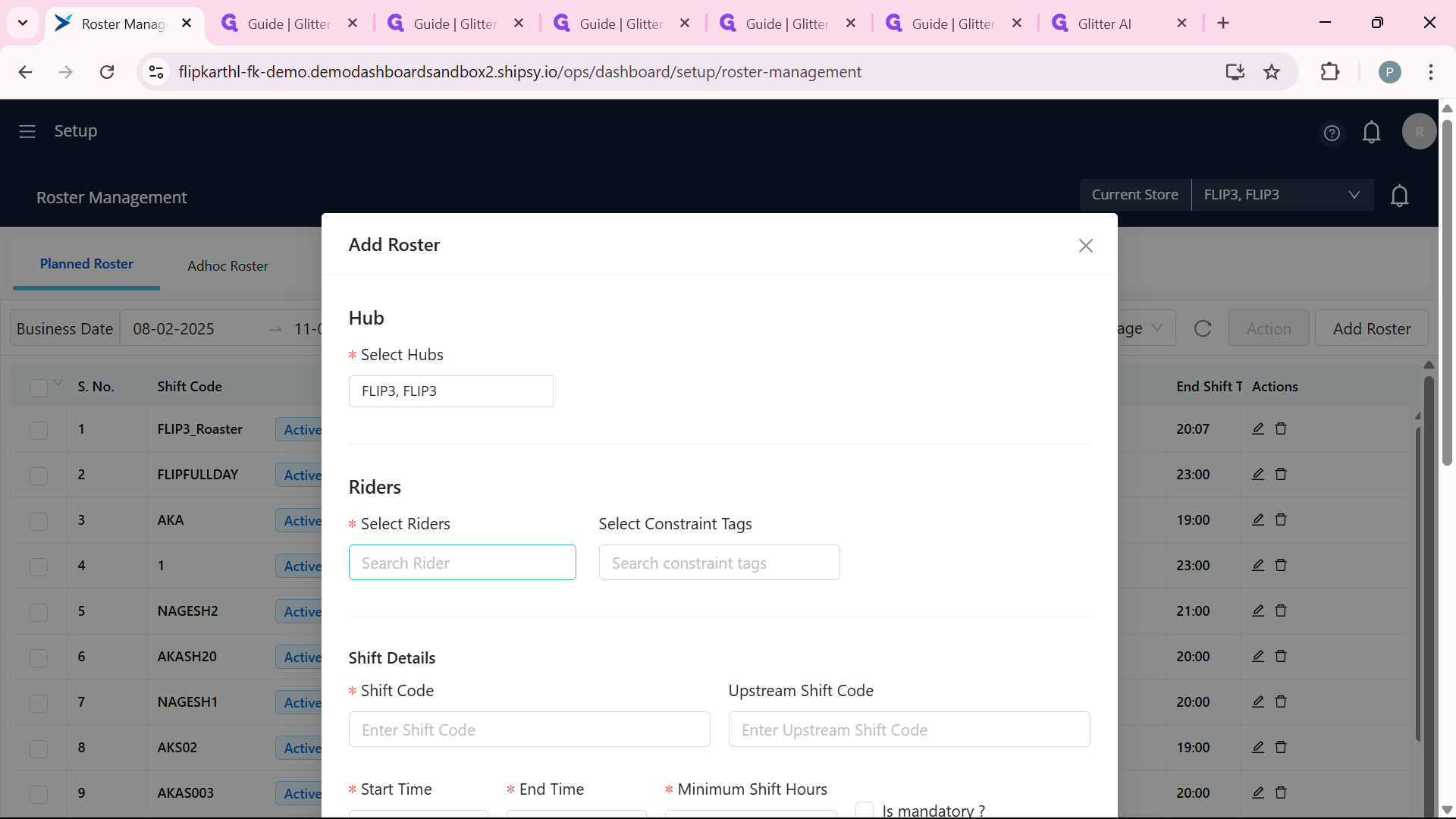Delete the AKAS003 row with trash icon

pyautogui.click(x=1281, y=792)
